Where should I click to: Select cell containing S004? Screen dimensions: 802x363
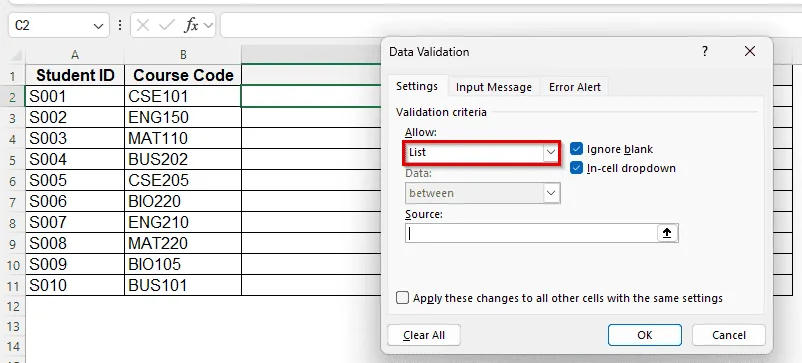point(75,159)
